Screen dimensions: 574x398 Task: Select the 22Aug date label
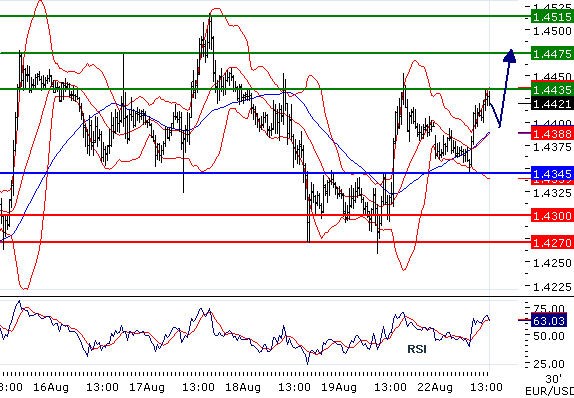point(435,387)
